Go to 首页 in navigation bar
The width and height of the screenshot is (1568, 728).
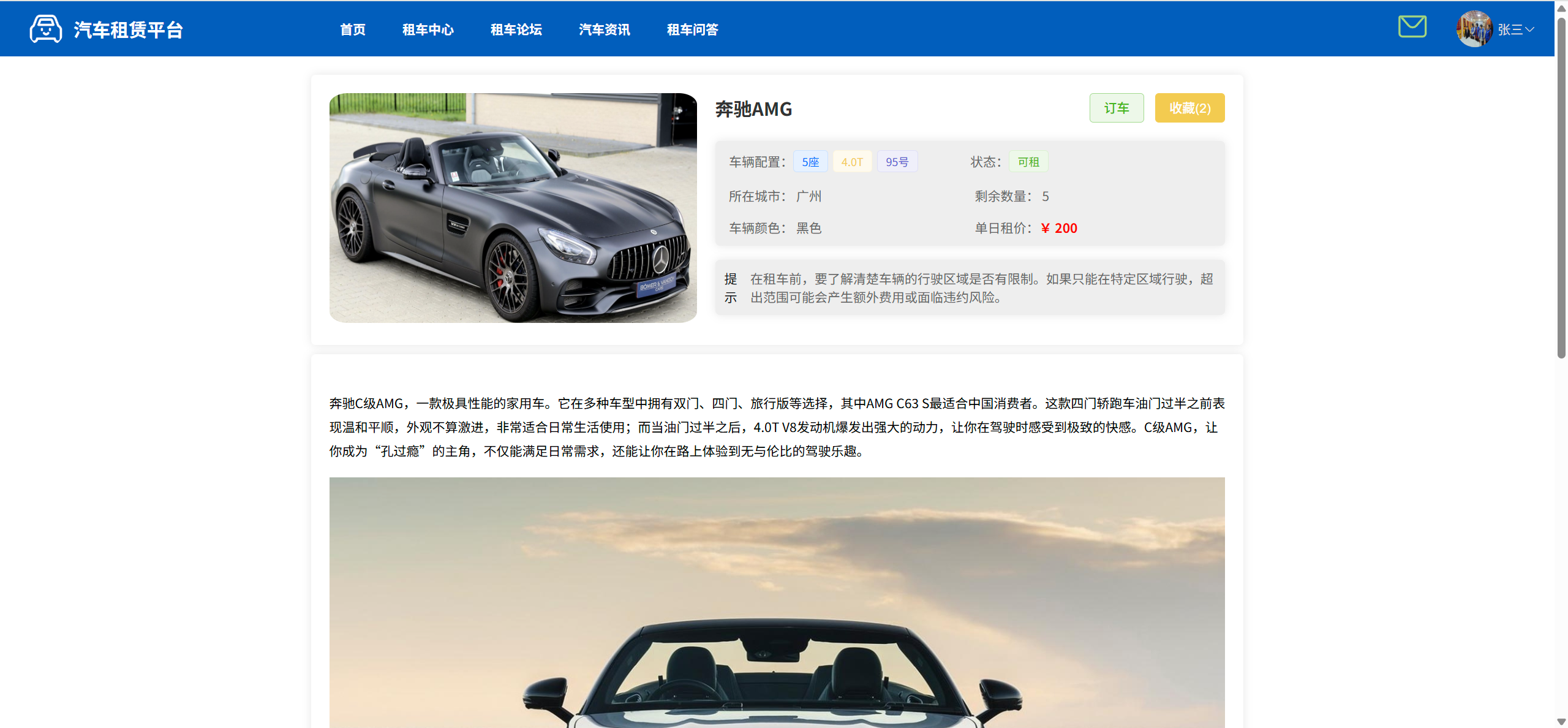click(x=352, y=29)
